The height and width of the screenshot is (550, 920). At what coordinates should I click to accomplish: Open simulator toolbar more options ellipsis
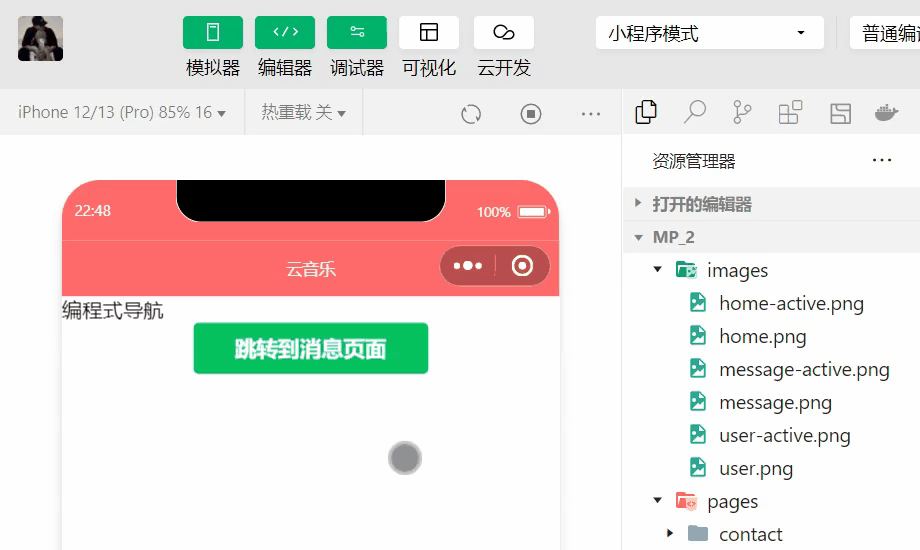point(591,114)
